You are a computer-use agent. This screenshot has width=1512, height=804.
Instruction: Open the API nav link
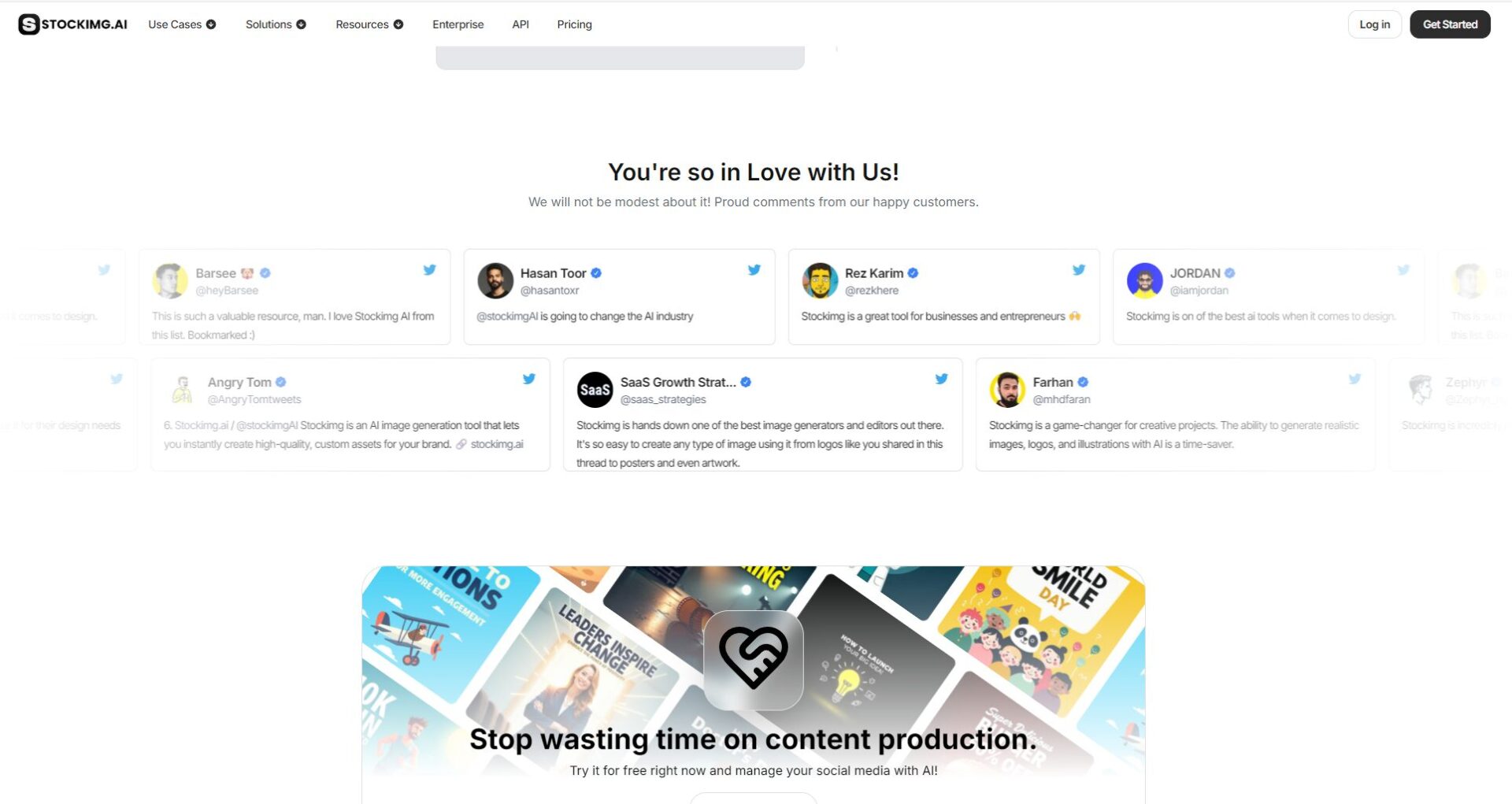(x=521, y=24)
